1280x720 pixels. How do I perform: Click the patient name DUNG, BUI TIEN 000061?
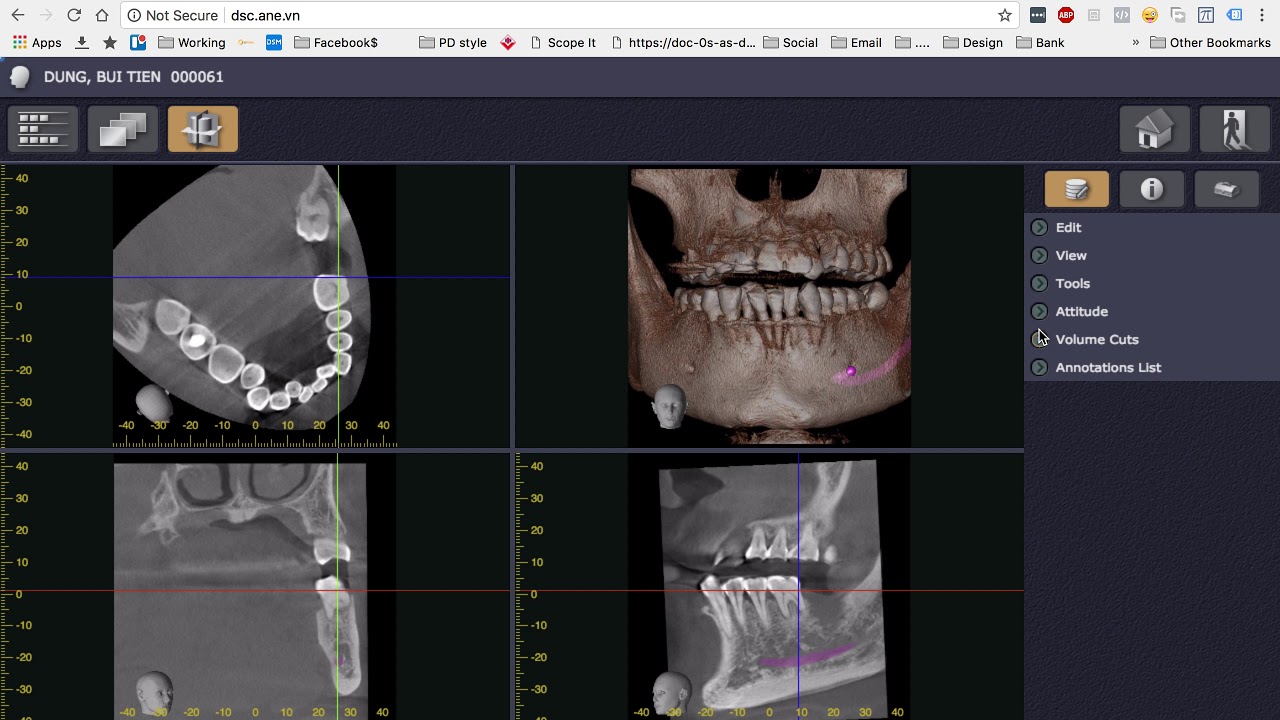133,77
